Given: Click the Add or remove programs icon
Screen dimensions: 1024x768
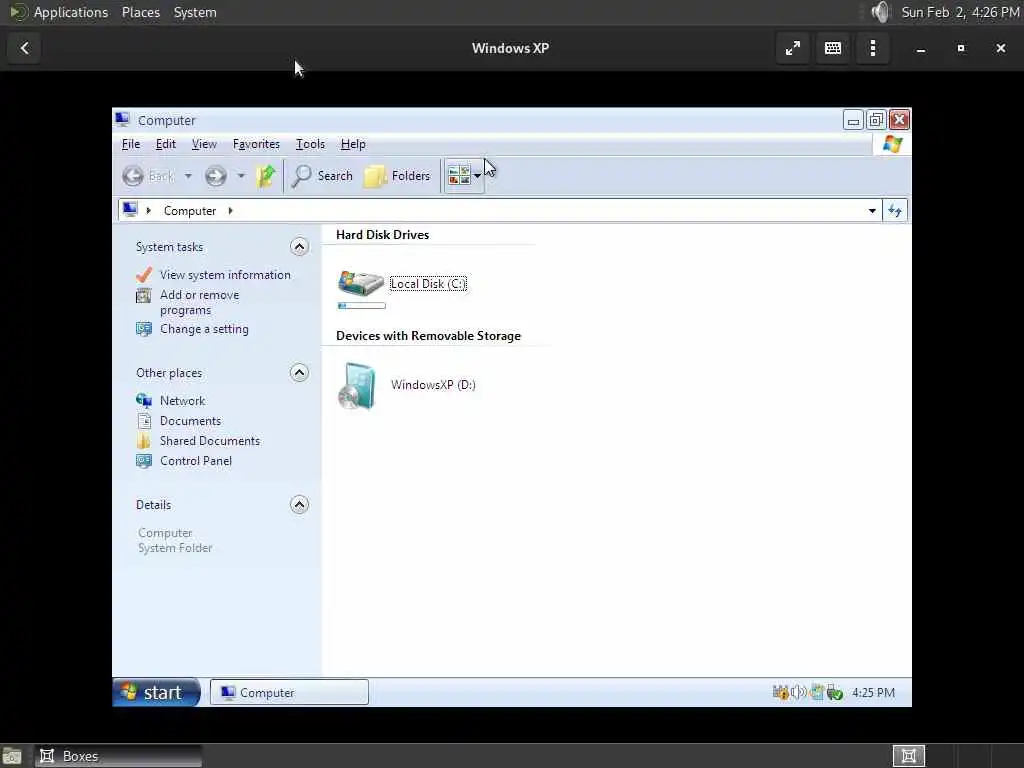Looking at the screenshot, I should pos(144,296).
